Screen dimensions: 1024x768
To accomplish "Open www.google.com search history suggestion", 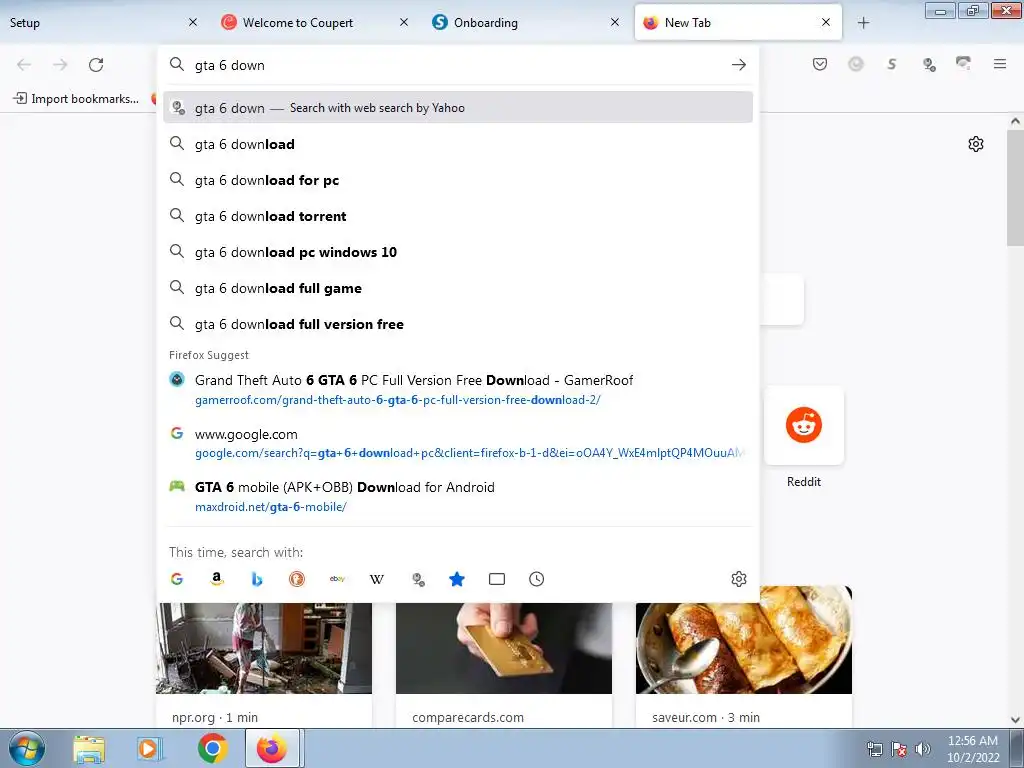I will point(458,443).
